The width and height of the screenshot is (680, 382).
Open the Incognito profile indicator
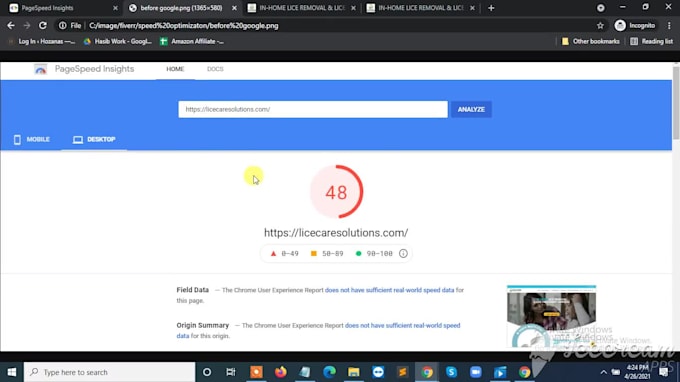[x=635, y=26]
